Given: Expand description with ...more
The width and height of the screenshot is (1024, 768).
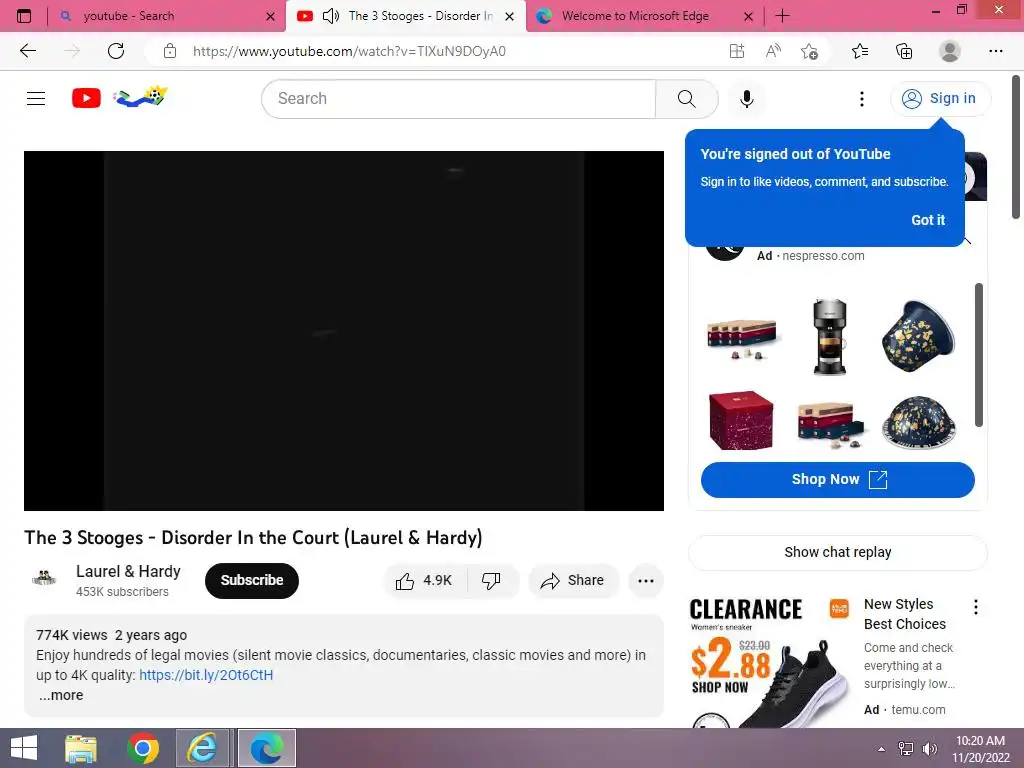Looking at the screenshot, I should tap(61, 696).
